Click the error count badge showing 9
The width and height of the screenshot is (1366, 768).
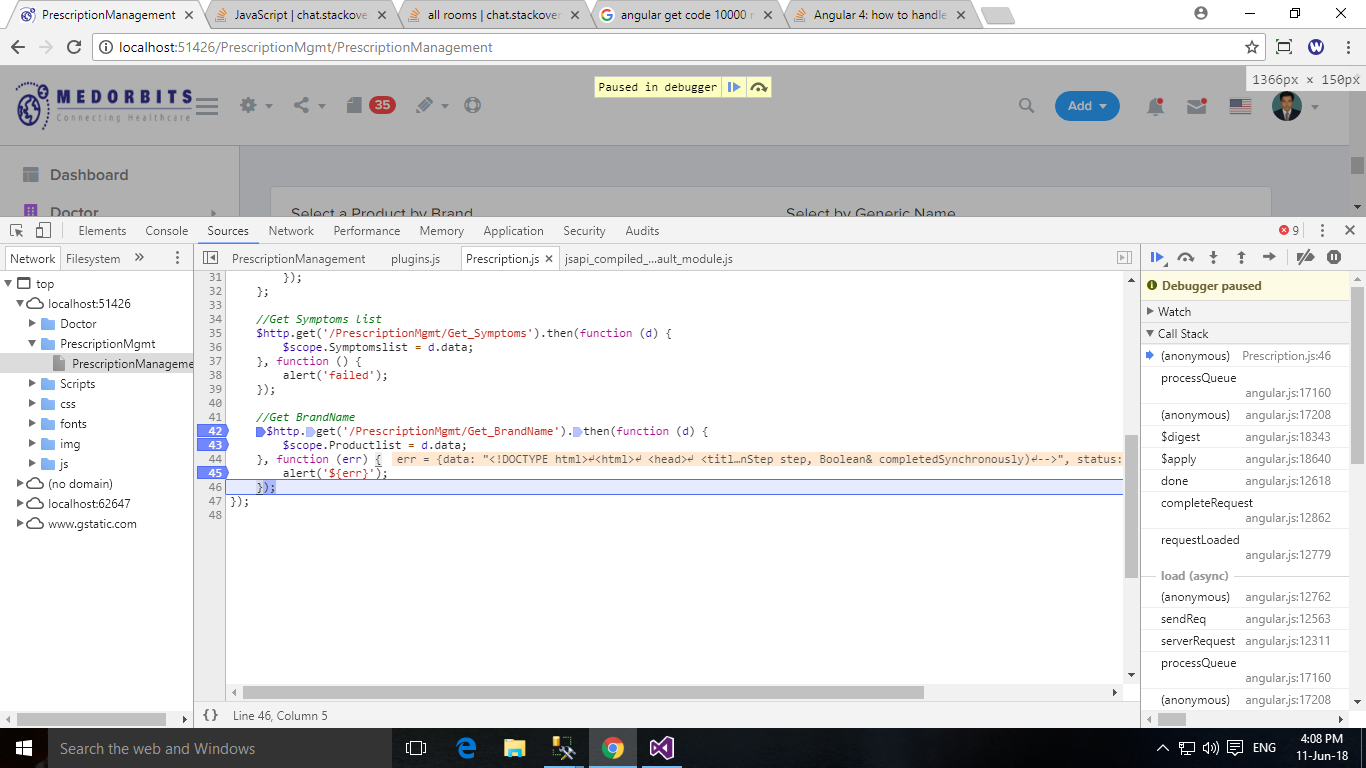(x=1289, y=230)
